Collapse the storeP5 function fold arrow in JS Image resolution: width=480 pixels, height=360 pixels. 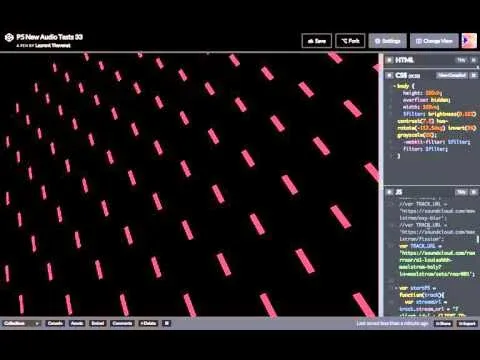tap(396, 288)
